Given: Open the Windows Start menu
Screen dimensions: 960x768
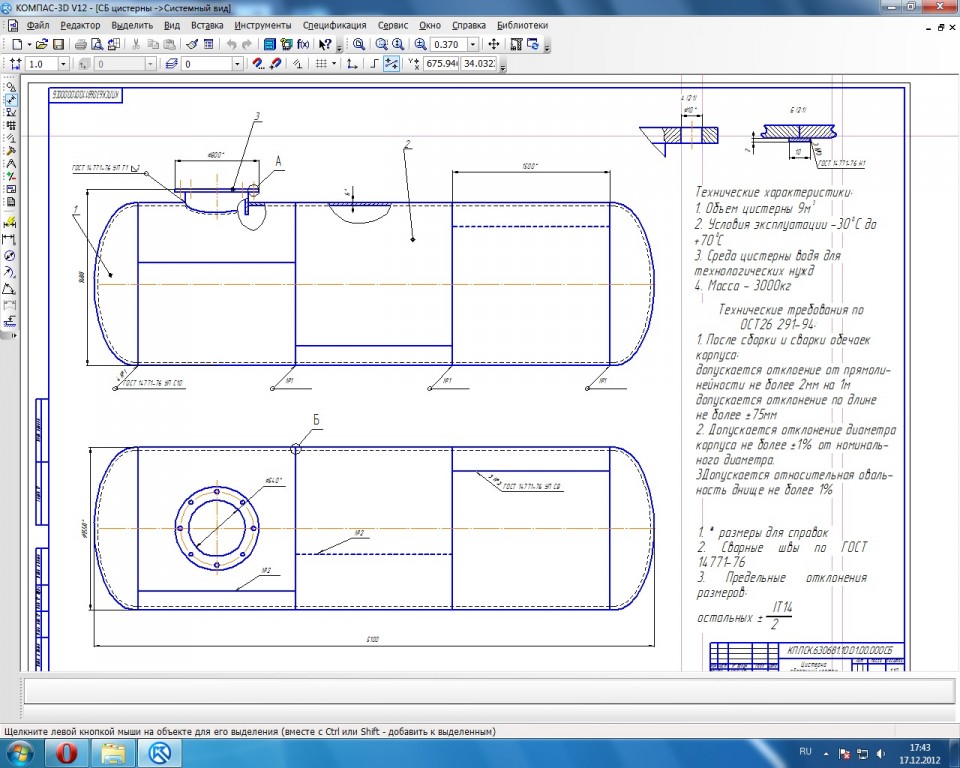Looking at the screenshot, I should click(20, 751).
